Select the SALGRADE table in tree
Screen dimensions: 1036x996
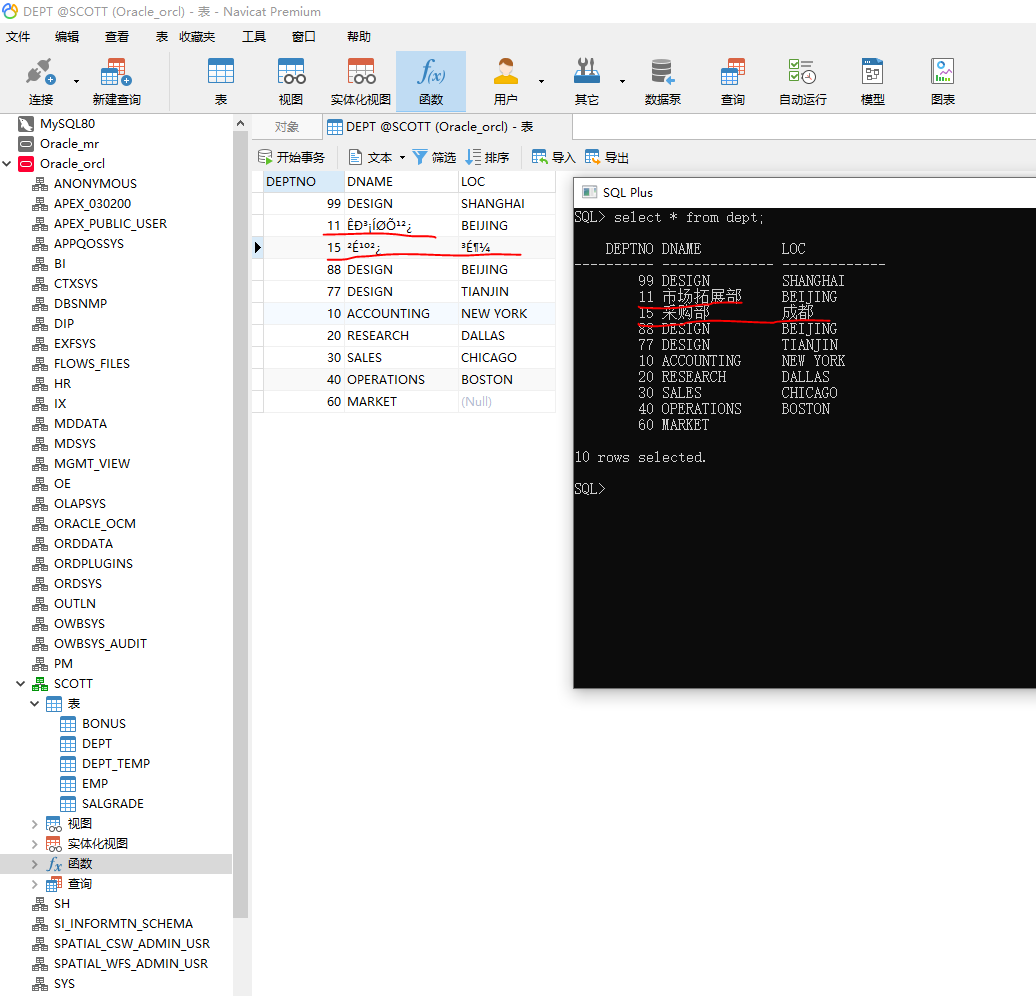(113, 804)
